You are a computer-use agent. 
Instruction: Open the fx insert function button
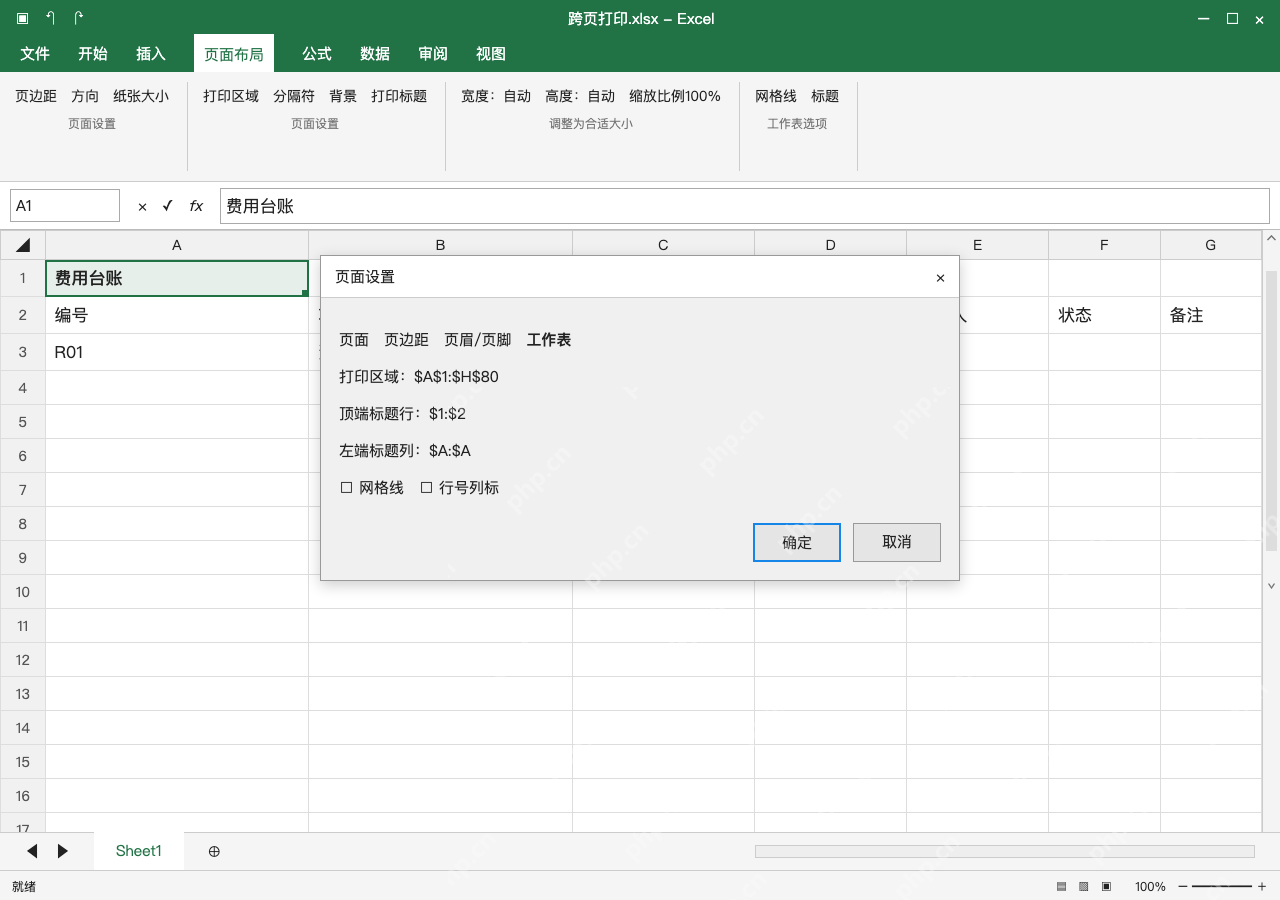click(x=196, y=206)
